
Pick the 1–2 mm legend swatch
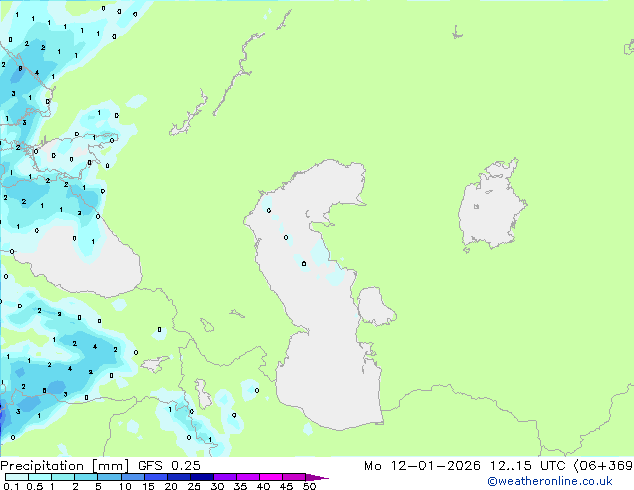point(63,477)
